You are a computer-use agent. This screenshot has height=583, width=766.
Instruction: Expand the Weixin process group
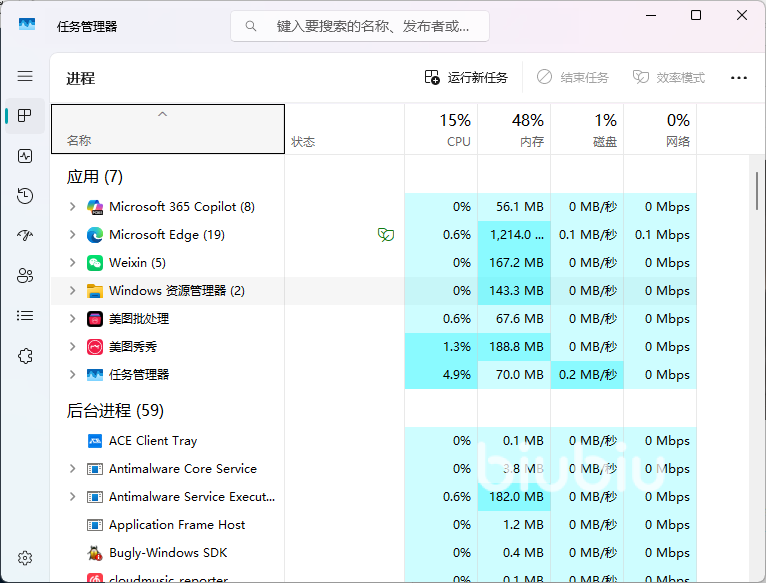[x=72, y=263]
